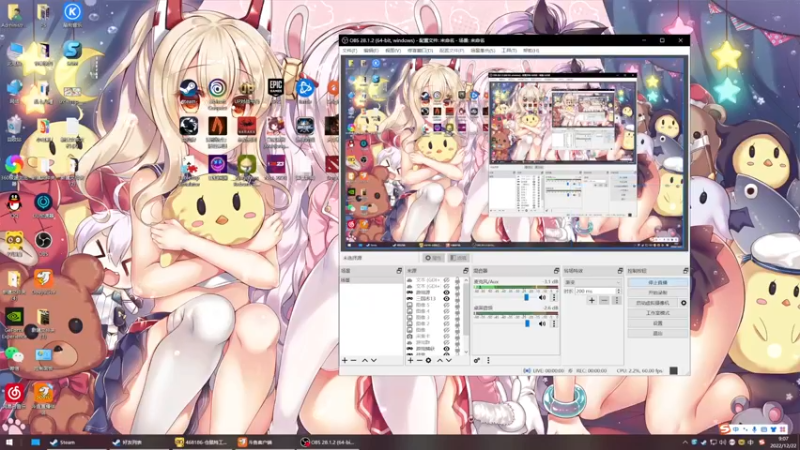Image resolution: width=800 pixels, height=450 pixels.
Task: Click the add source plus button
Action: click(x=409, y=360)
